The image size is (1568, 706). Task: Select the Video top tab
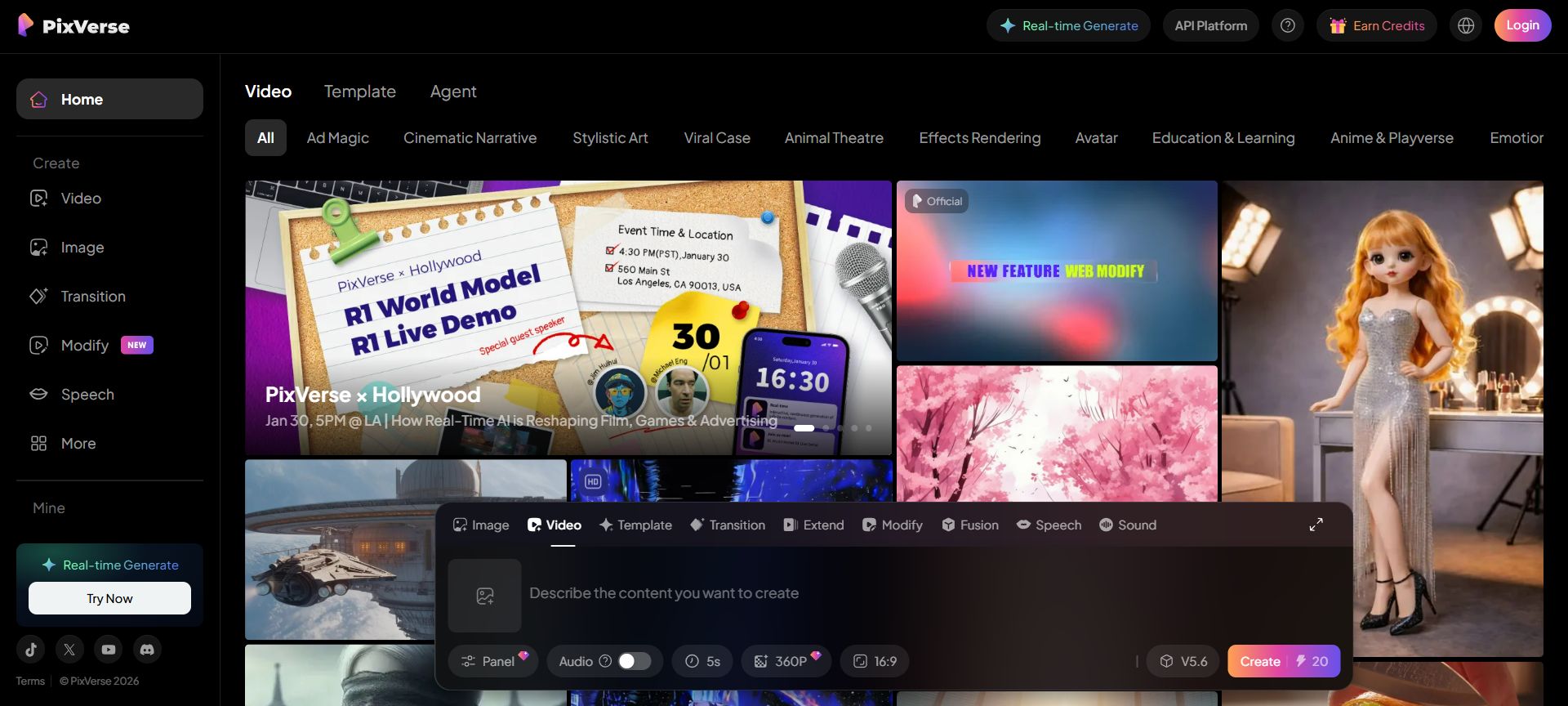[268, 92]
